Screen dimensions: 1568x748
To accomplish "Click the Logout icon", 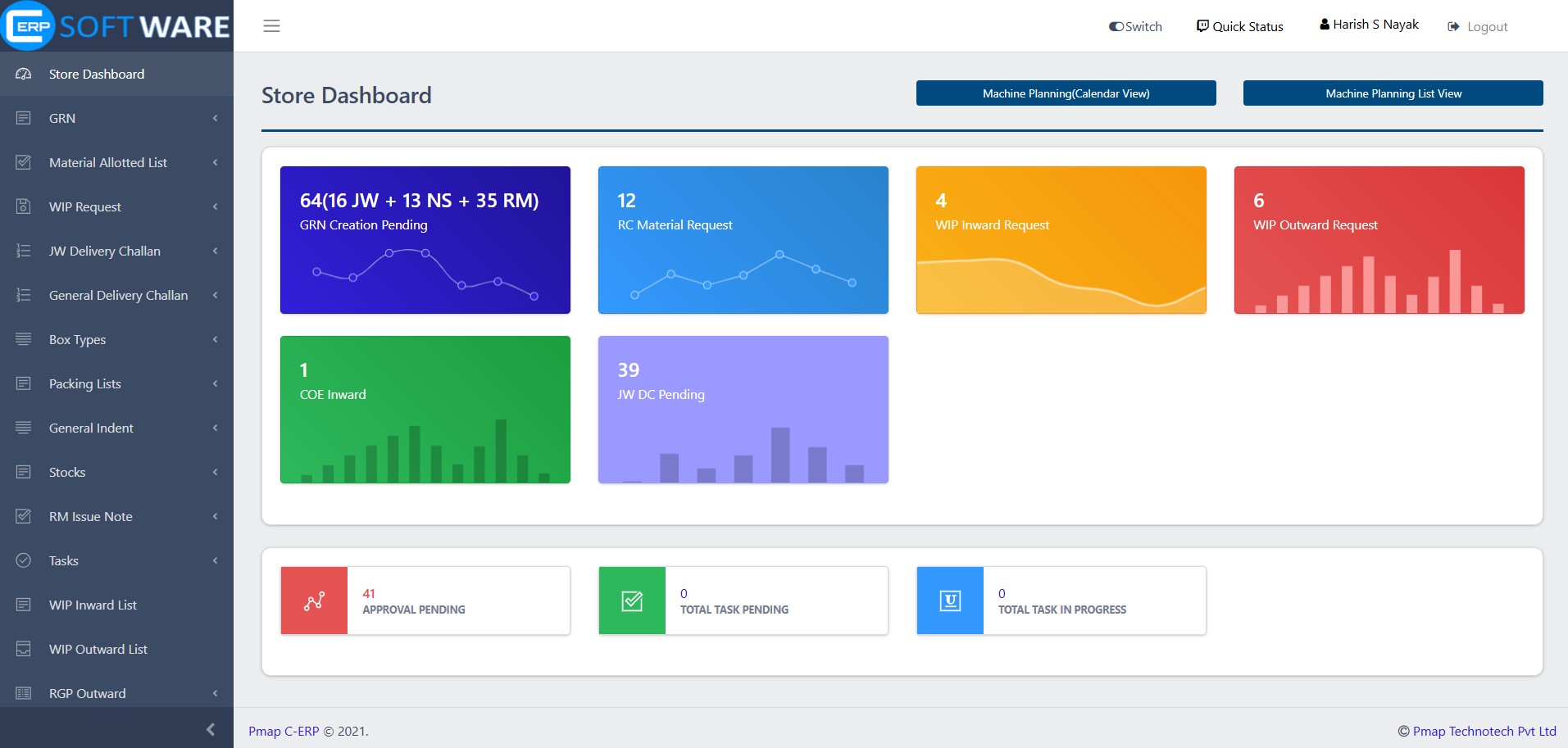I will 1452,25.
